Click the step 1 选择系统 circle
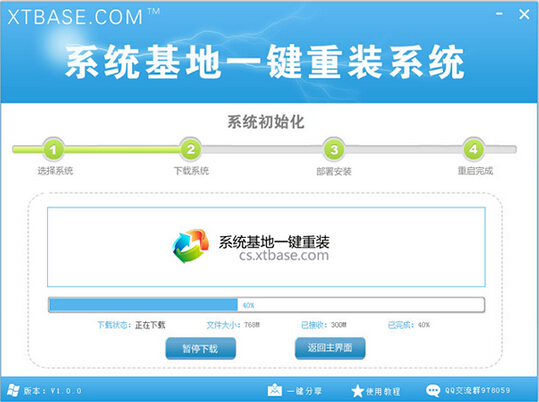This screenshot has width=539, height=402. pyautogui.click(x=53, y=150)
